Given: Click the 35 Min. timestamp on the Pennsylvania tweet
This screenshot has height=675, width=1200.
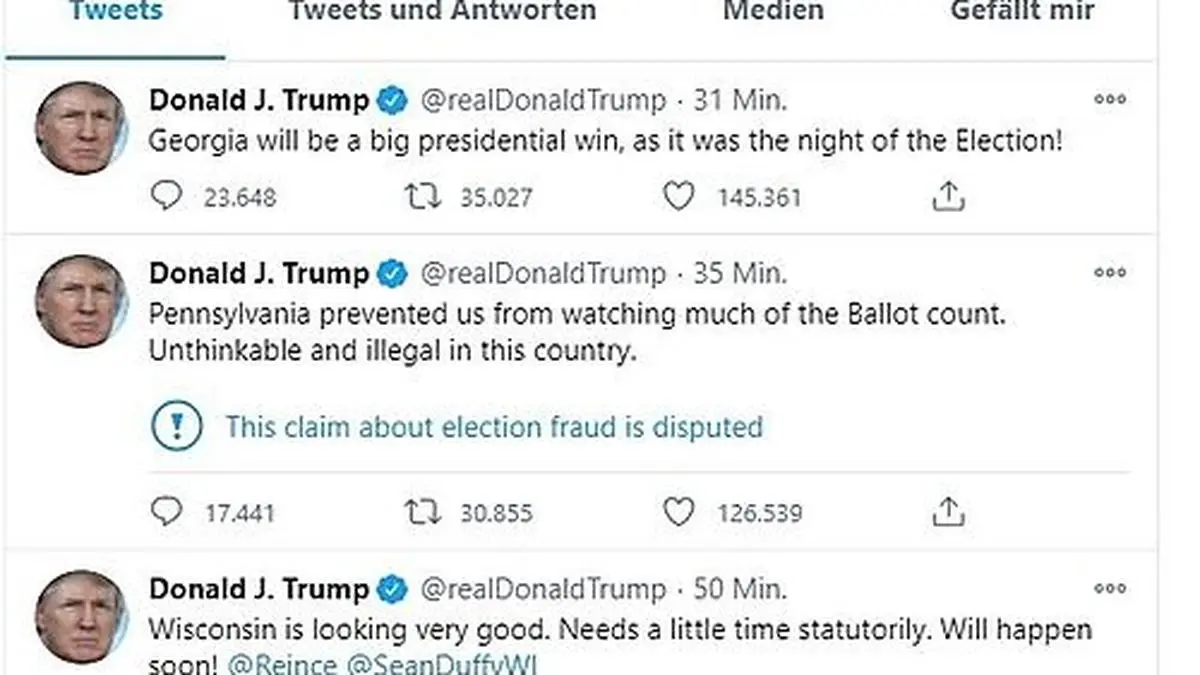Looking at the screenshot, I should tap(741, 273).
